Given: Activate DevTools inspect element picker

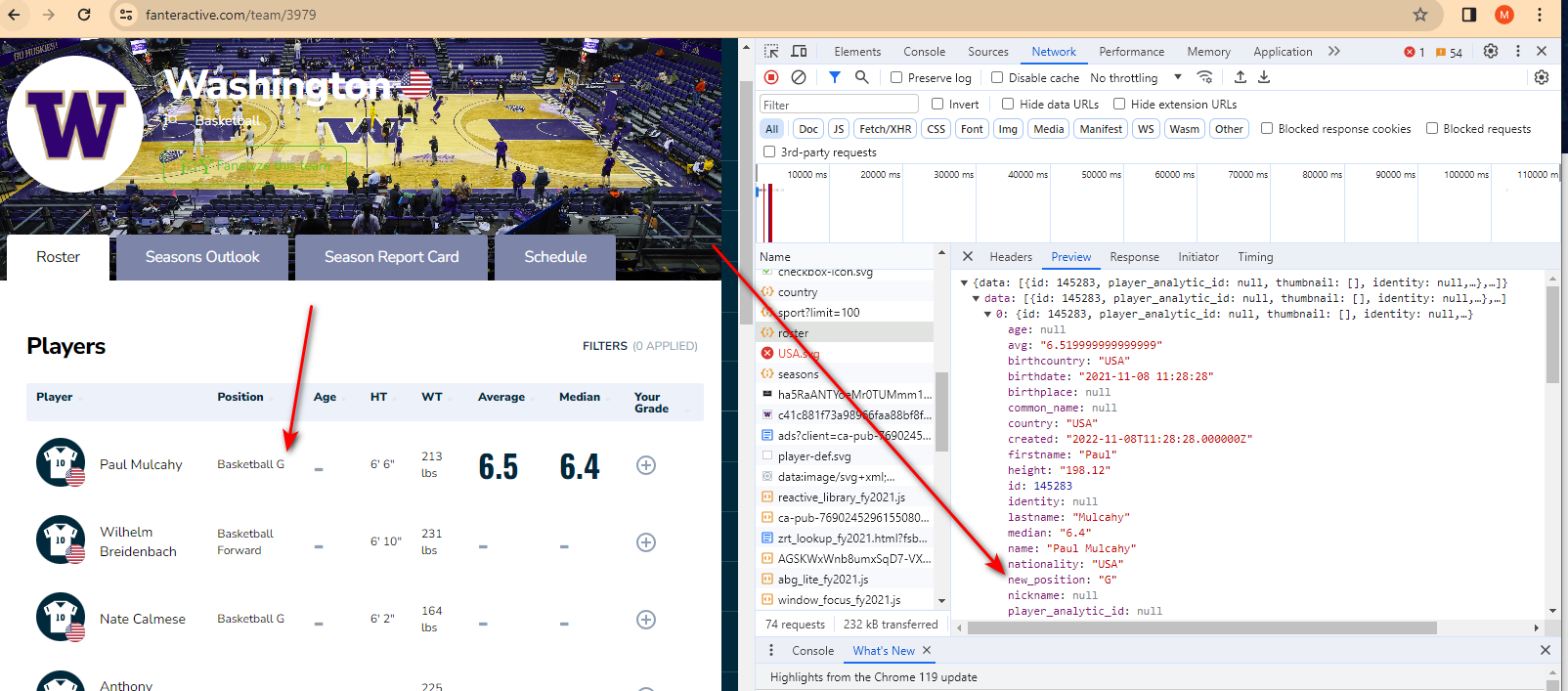Looking at the screenshot, I should point(771,51).
